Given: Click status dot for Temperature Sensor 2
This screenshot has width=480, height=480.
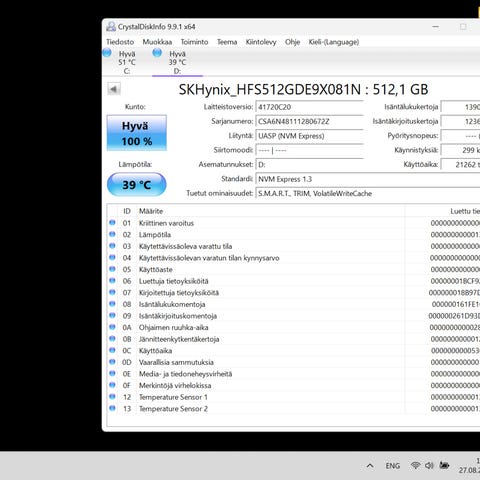Looking at the screenshot, I should 112,408.
